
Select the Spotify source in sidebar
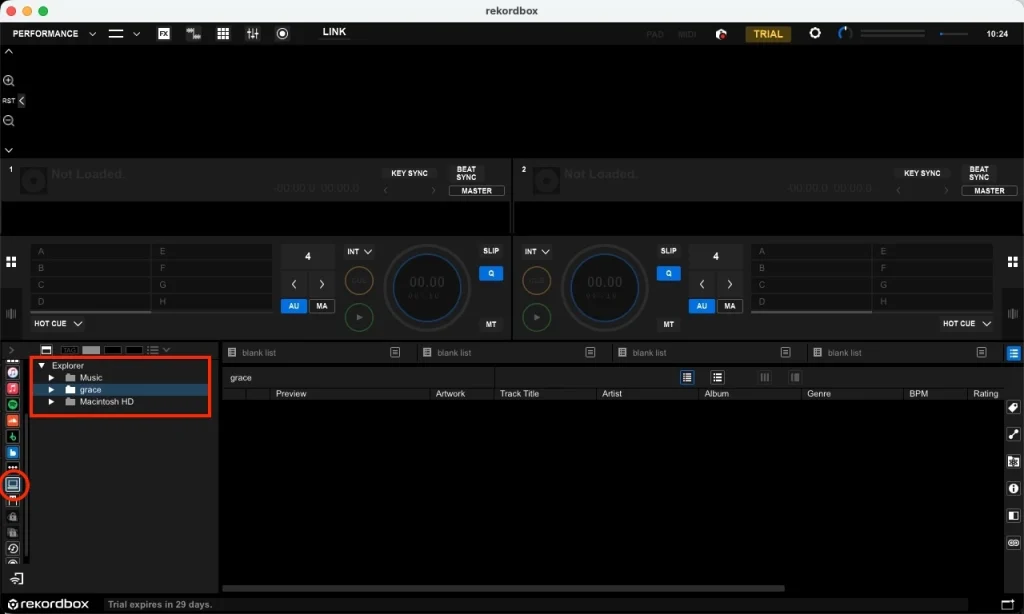[13, 404]
